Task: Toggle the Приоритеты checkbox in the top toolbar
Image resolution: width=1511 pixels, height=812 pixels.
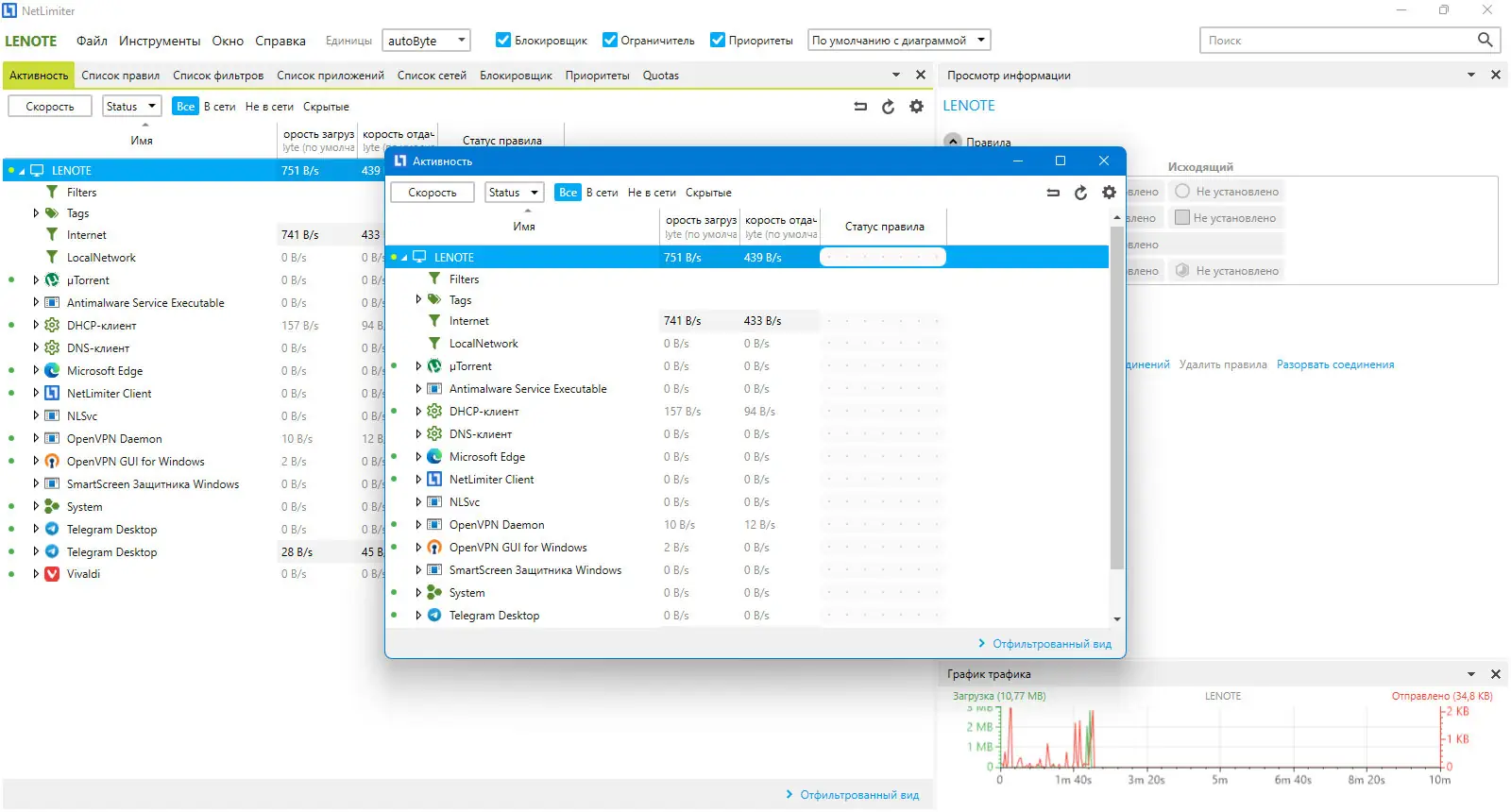Action: tap(718, 40)
